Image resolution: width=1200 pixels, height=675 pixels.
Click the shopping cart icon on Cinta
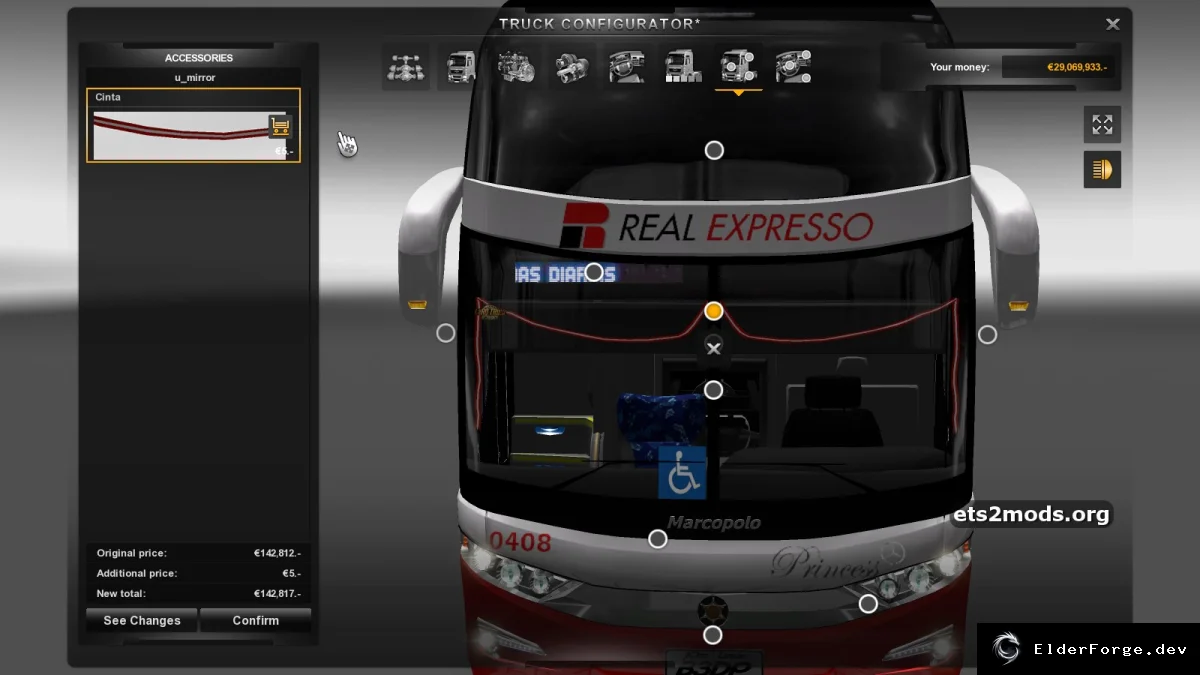point(280,126)
